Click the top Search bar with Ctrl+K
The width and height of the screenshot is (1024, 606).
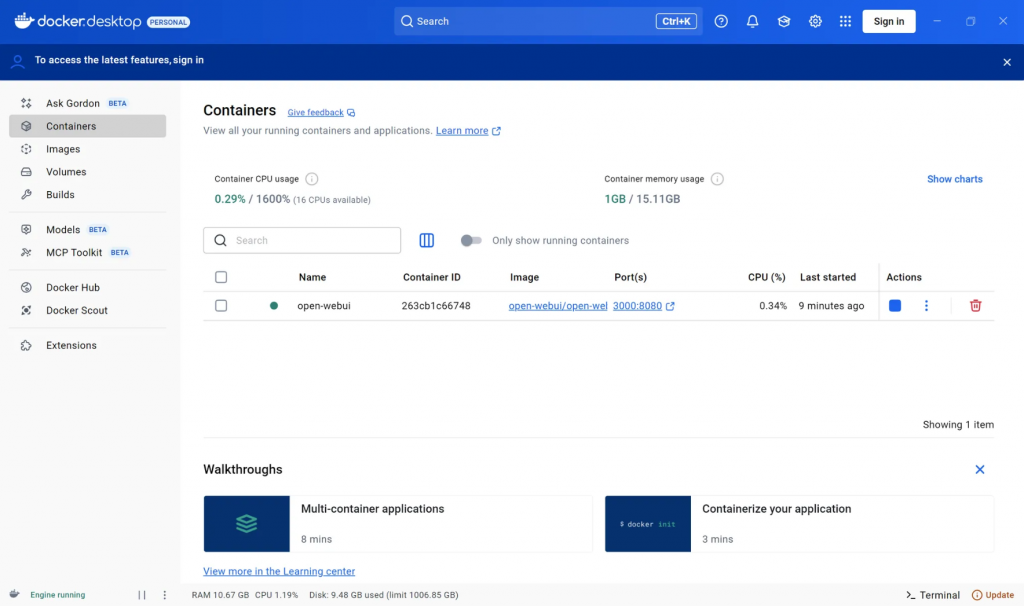(548, 22)
